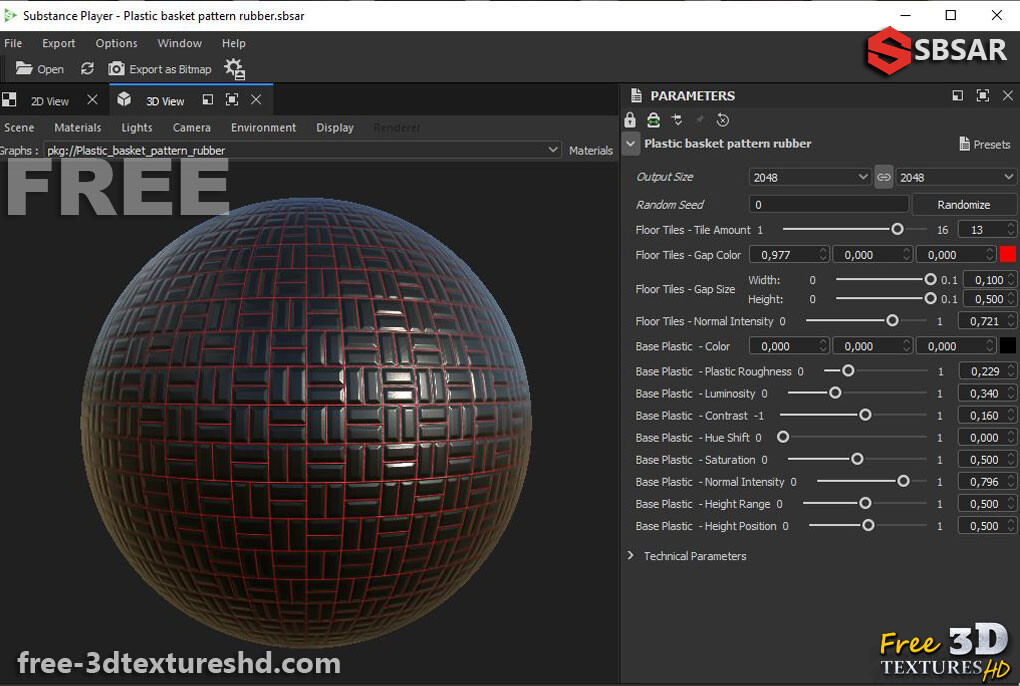The image size is (1020, 686).
Task: Open the Export menu
Action: coord(58,43)
